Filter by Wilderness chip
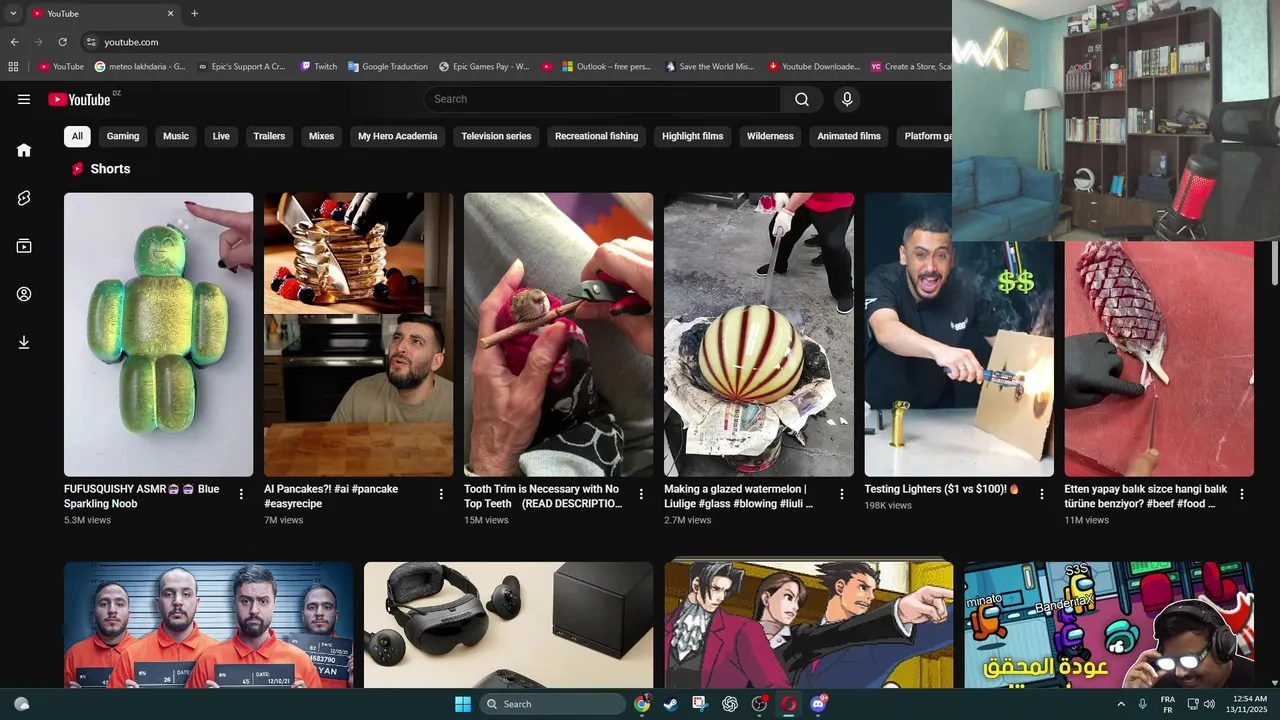 pos(770,136)
